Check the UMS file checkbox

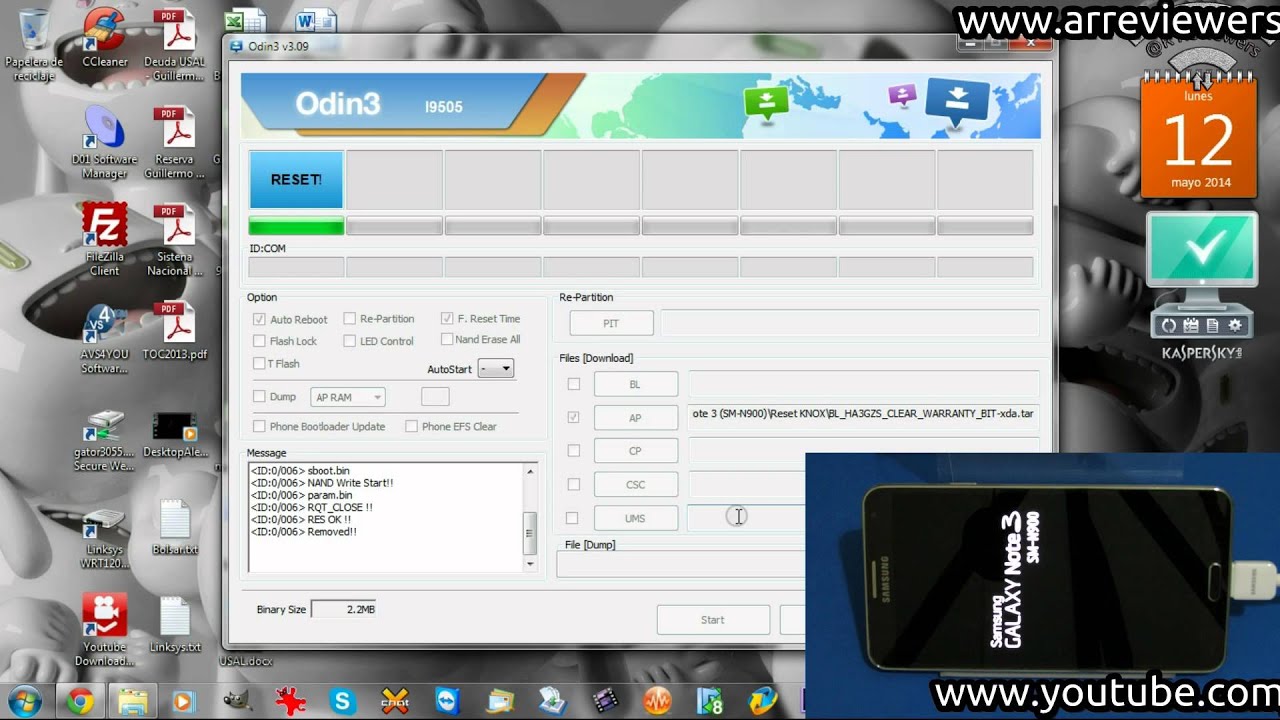573,518
